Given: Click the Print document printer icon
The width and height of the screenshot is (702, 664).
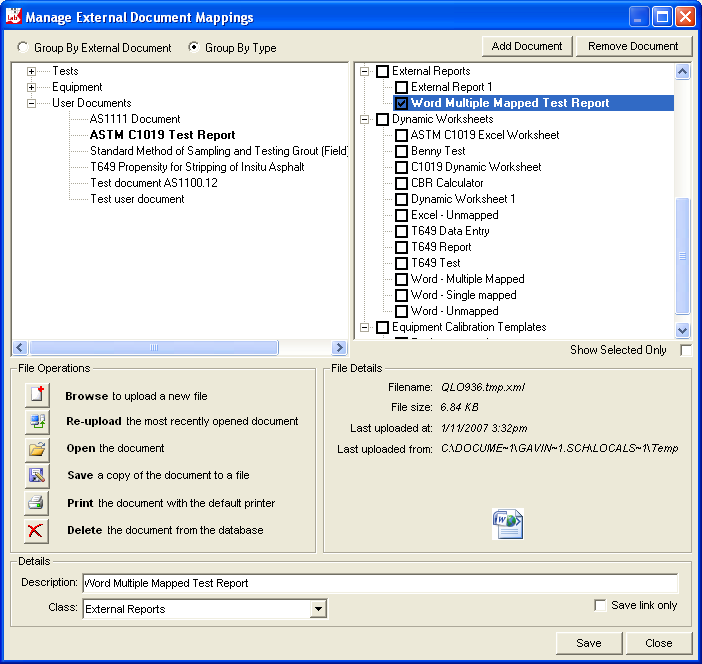Looking at the screenshot, I should [36, 503].
